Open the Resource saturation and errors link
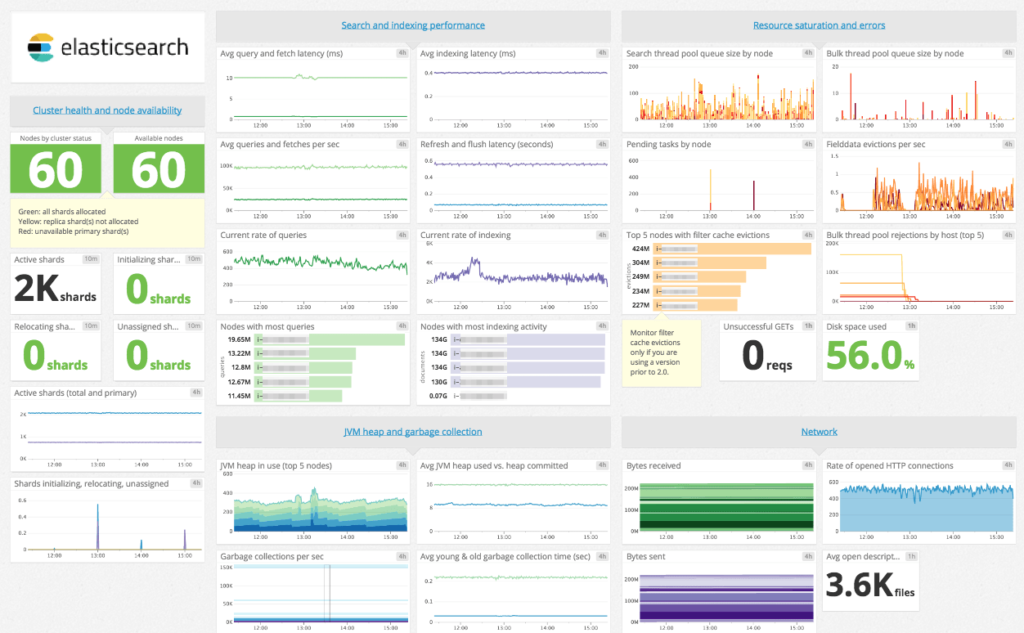This screenshot has width=1024, height=633. pos(818,25)
